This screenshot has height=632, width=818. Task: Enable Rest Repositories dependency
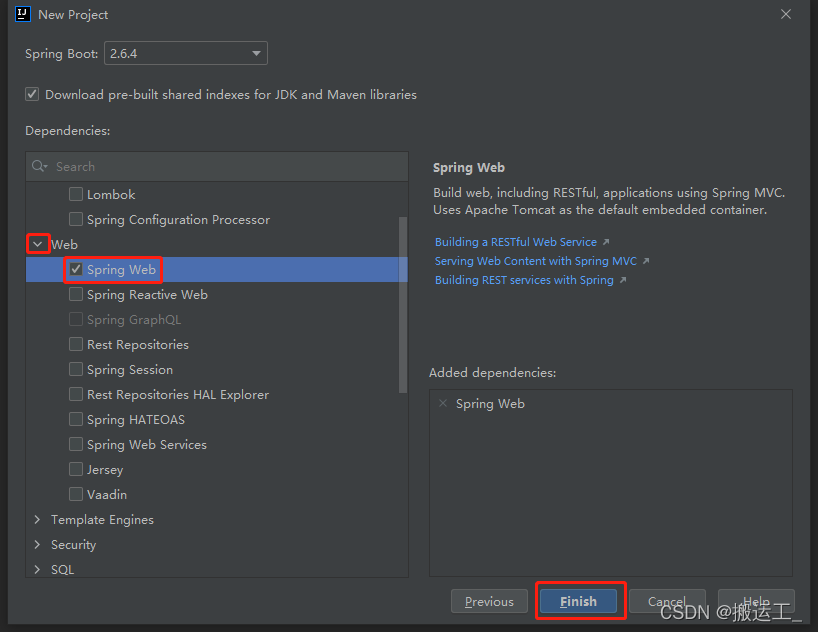(x=76, y=344)
